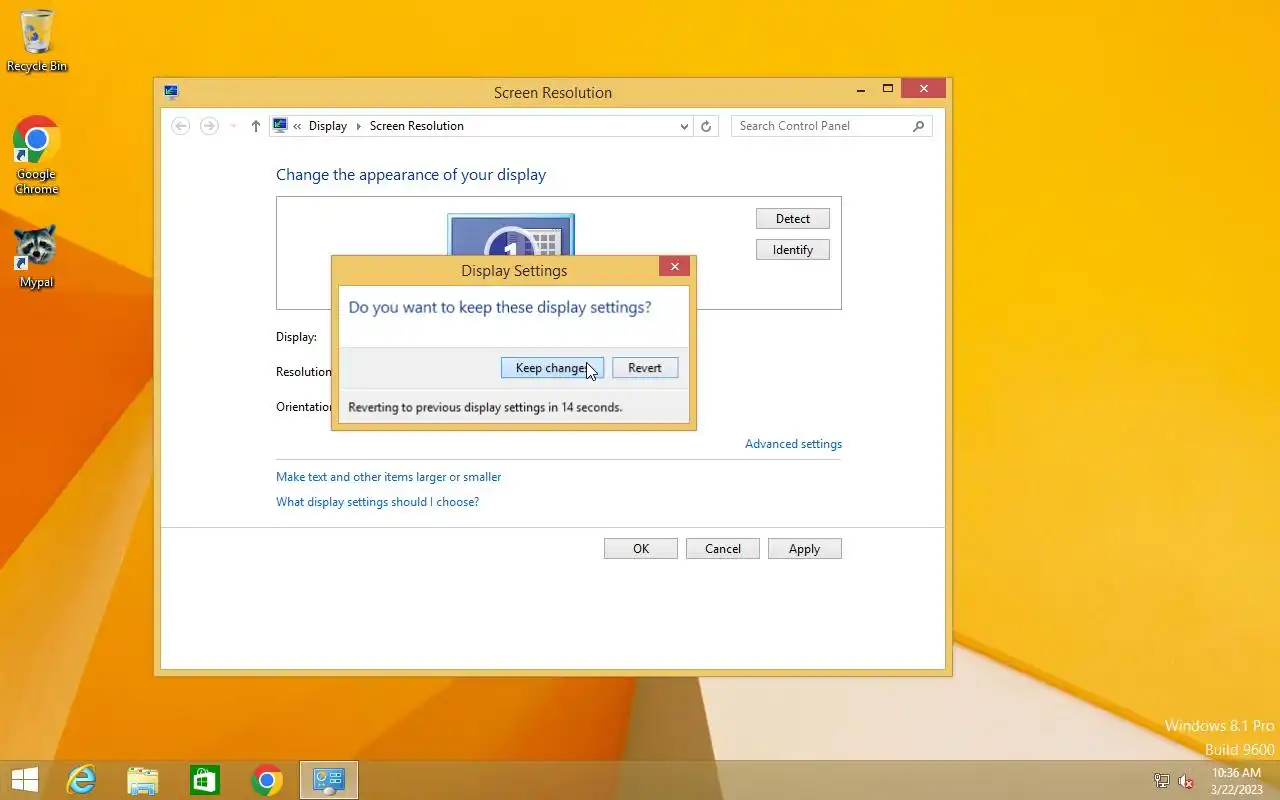Open Google Chrome desktop shortcut

click(37, 155)
